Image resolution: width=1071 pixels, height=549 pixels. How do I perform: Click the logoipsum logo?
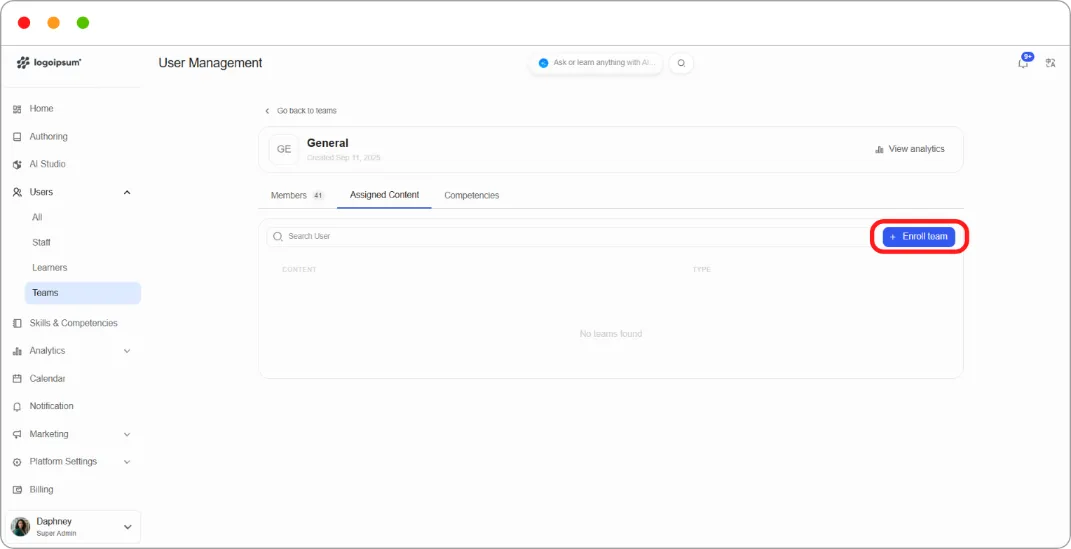(49, 62)
